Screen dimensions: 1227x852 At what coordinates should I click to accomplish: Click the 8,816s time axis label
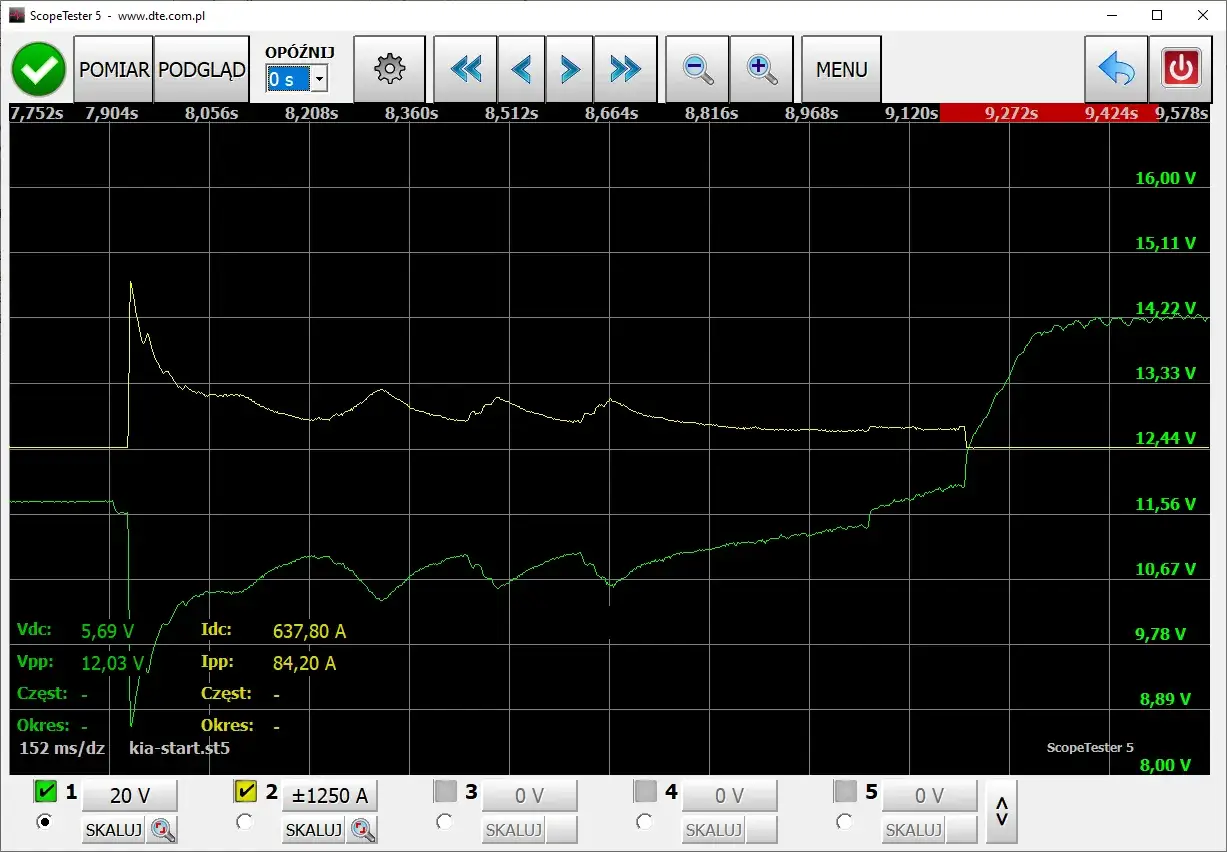[x=711, y=113]
